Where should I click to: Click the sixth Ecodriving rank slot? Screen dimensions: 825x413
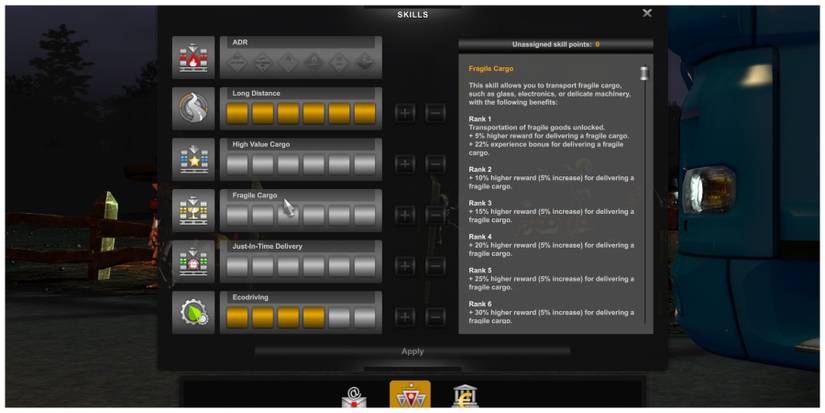[365, 318]
